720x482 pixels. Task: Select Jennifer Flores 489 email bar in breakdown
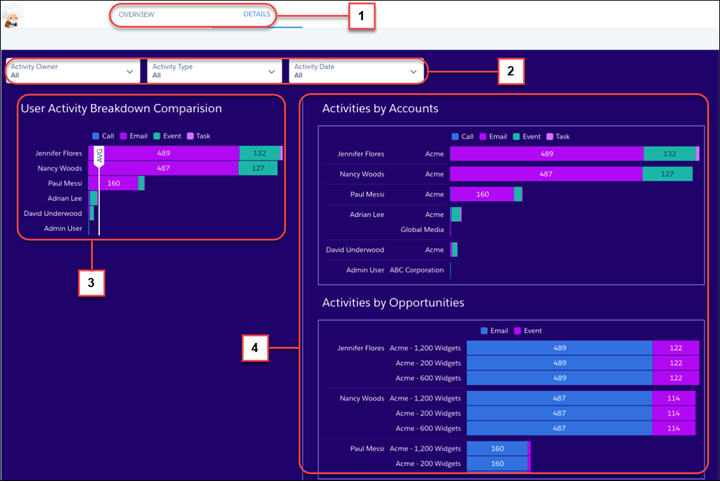pyautogui.click(x=172, y=153)
